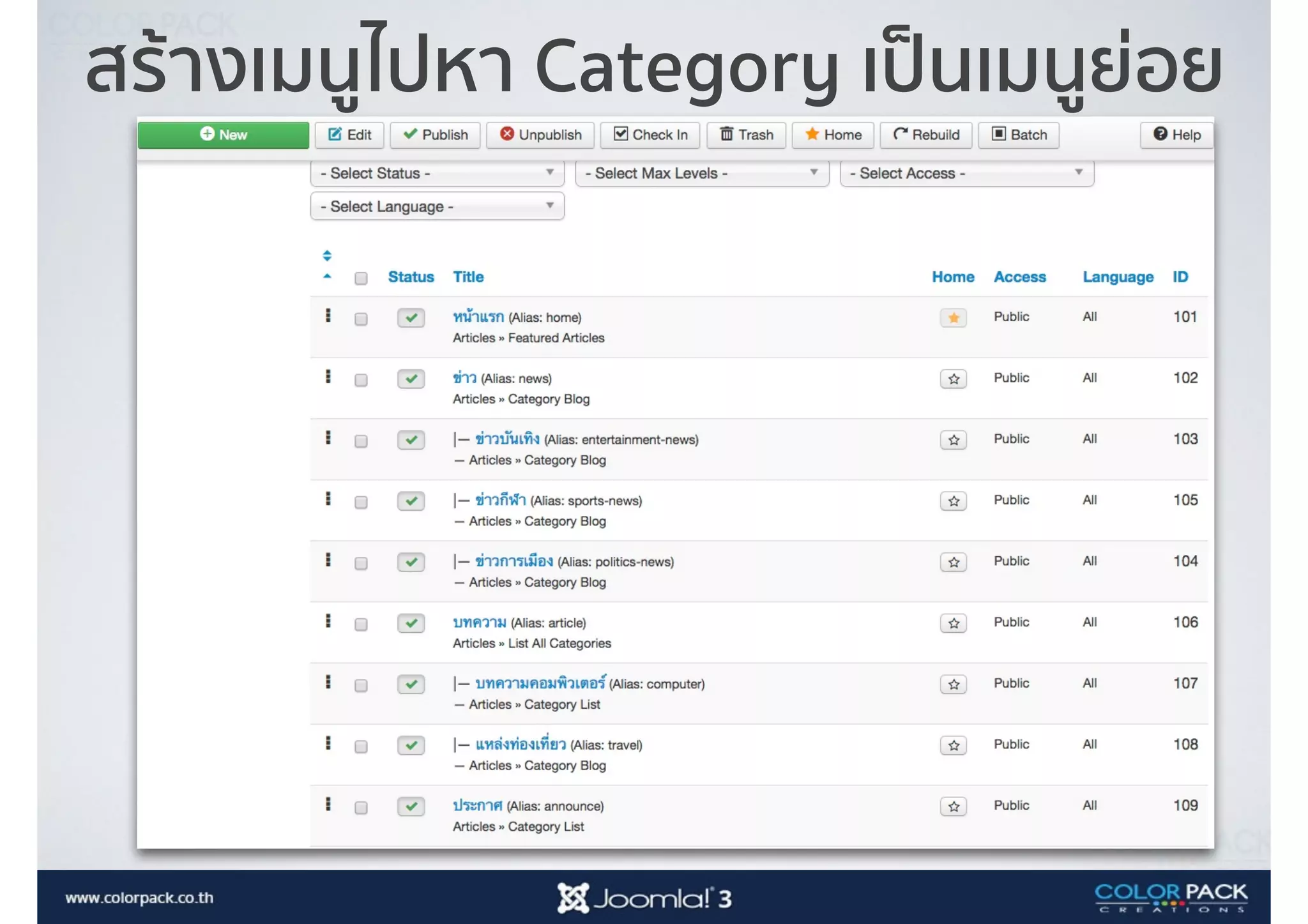
Task: Toggle published status of travel row
Action: coord(411,745)
